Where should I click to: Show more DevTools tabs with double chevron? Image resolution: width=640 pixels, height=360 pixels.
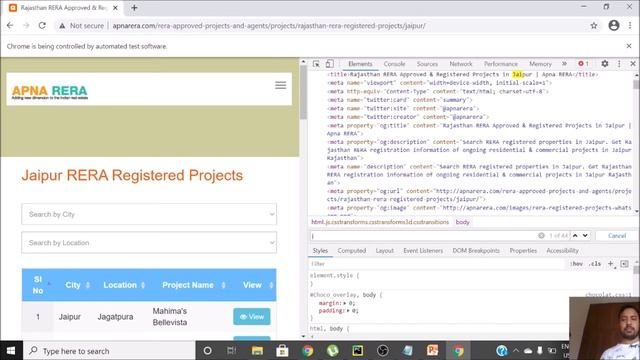point(564,64)
